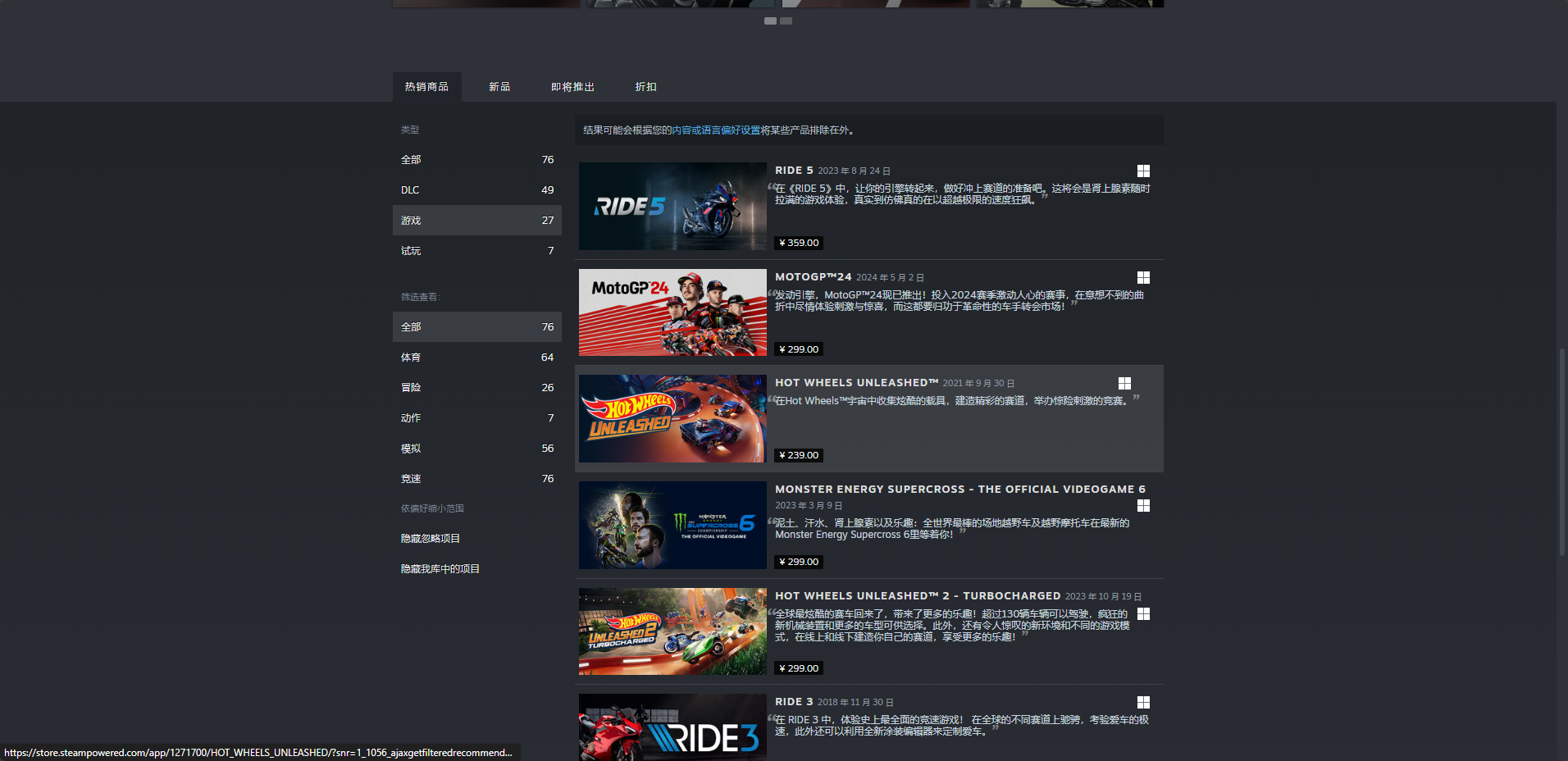This screenshot has width=1568, height=761.
Task: Click Windows platform icon for RIDE 5
Action: coord(1143,171)
